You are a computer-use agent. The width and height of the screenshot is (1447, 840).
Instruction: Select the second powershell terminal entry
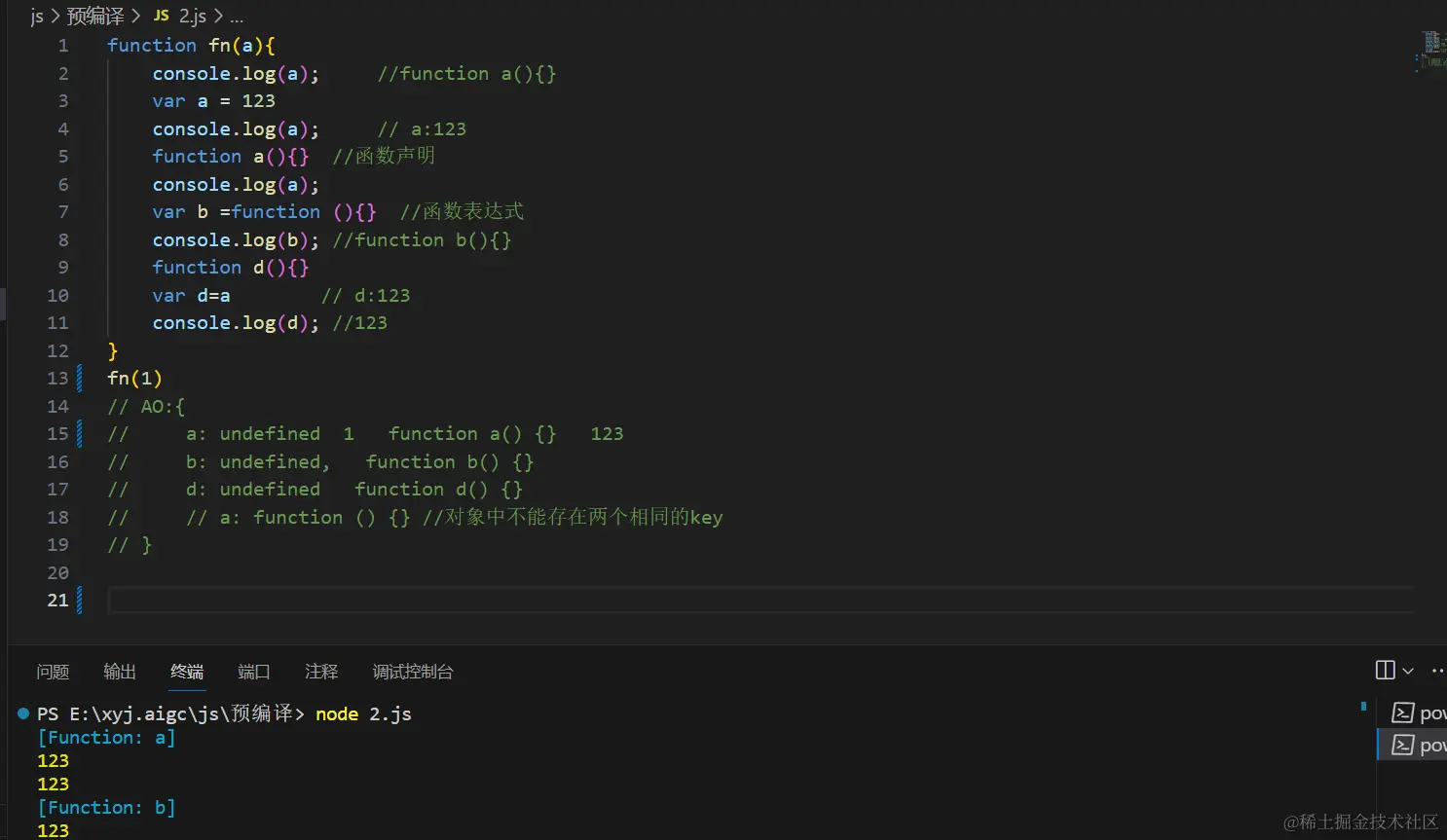click(x=1418, y=745)
